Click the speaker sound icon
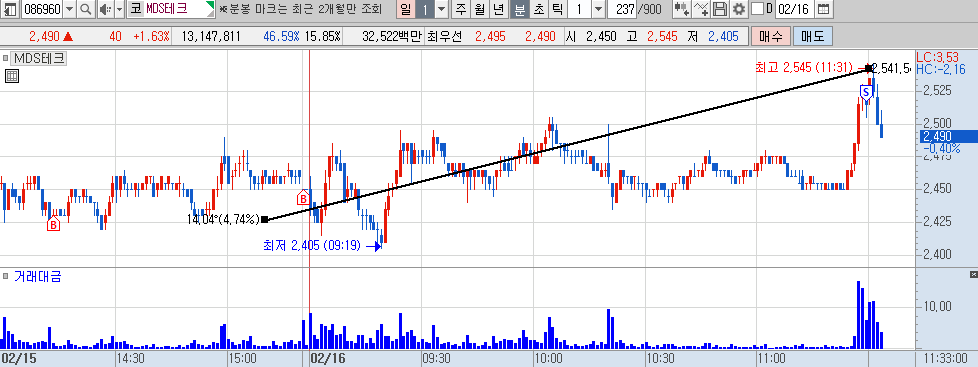 pos(105,9)
